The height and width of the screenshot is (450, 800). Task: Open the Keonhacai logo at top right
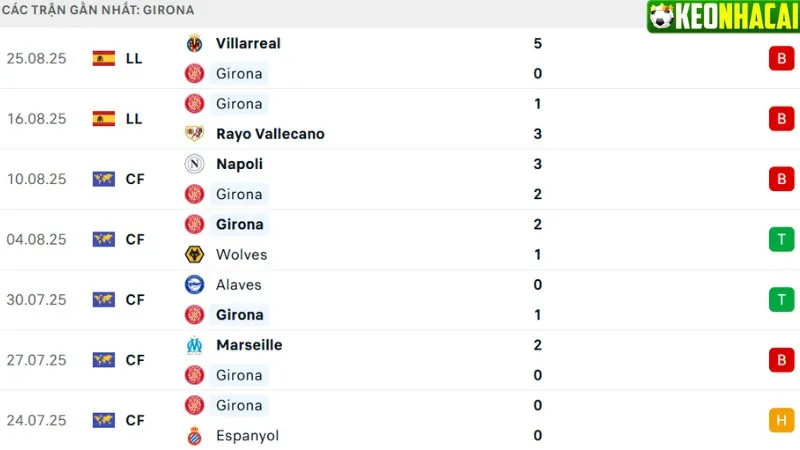[x=720, y=17]
